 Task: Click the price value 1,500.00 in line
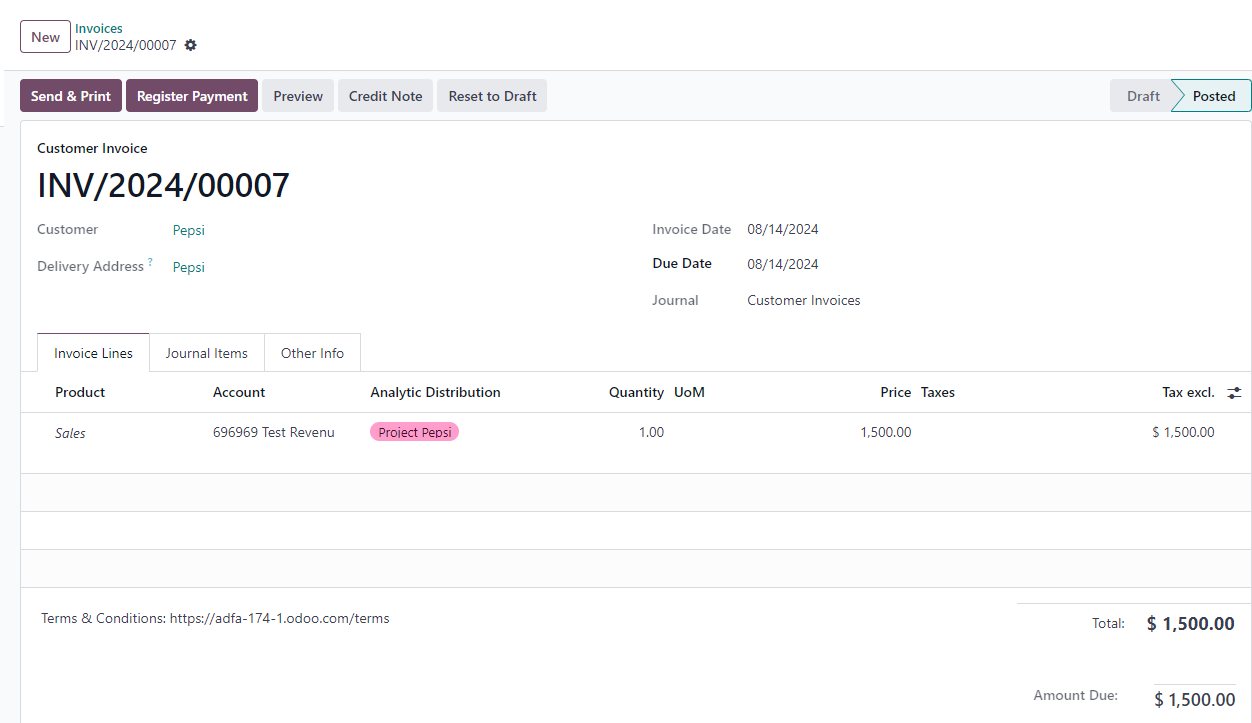[885, 432]
